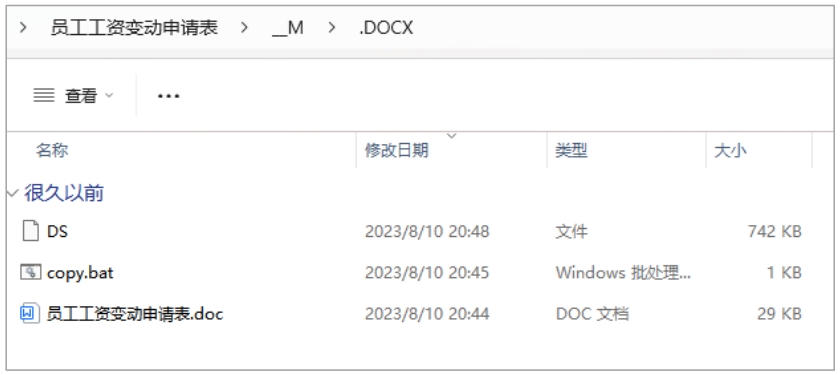Select the copy.bat file name
840x375 pixels.
pyautogui.click(x=80, y=273)
